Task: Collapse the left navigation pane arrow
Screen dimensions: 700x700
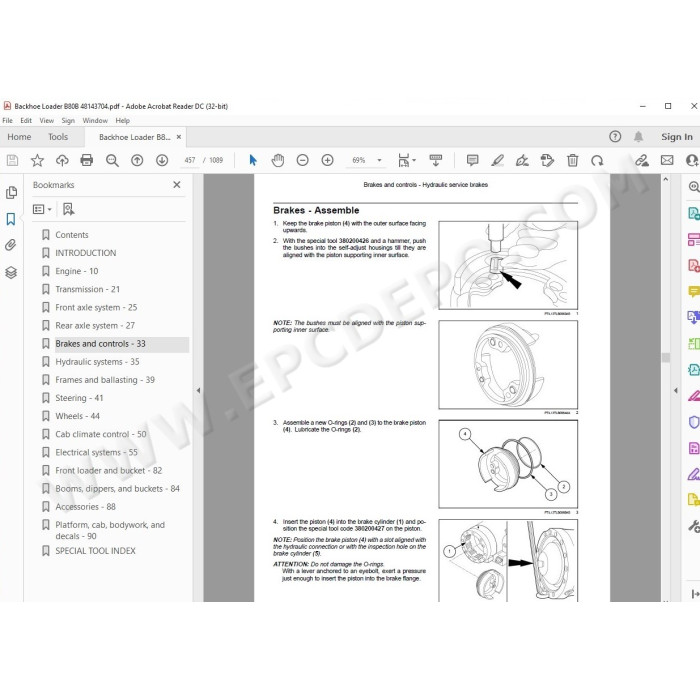Action: click(198, 391)
